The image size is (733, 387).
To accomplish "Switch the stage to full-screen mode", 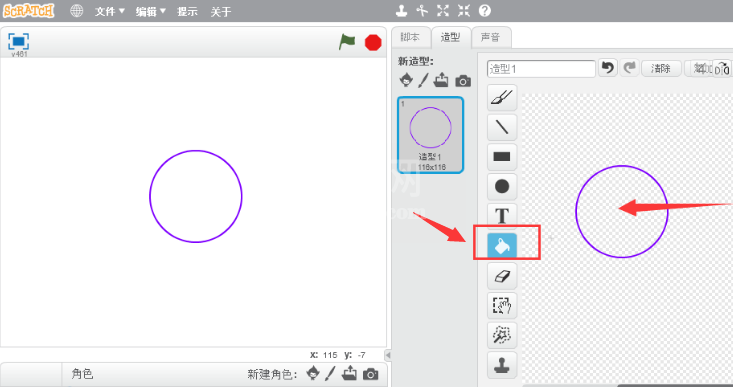I will click(x=19, y=42).
